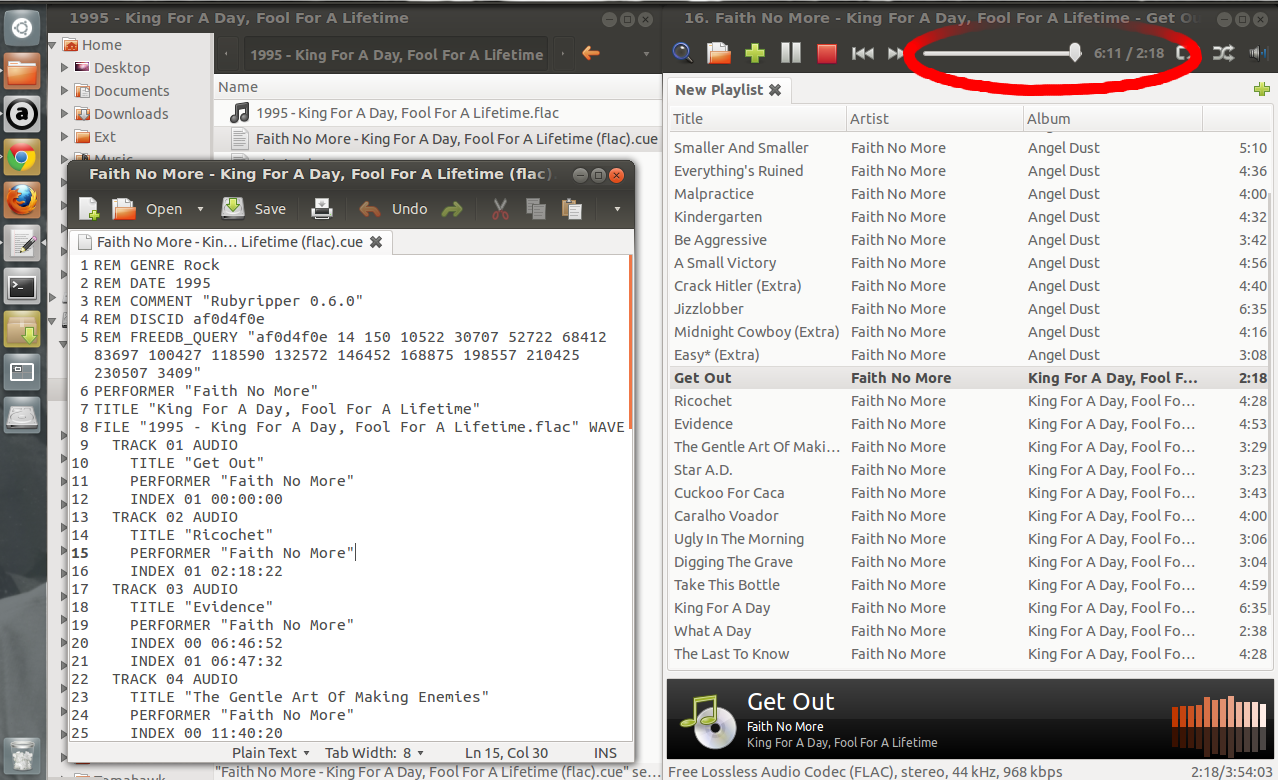Toggle shuffle mode in the music player

1222,53
